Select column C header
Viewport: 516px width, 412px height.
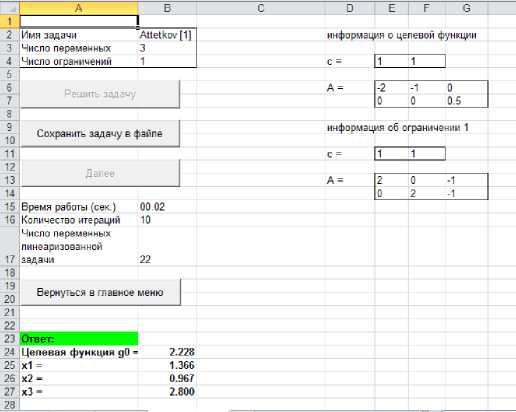pyautogui.click(x=261, y=8)
